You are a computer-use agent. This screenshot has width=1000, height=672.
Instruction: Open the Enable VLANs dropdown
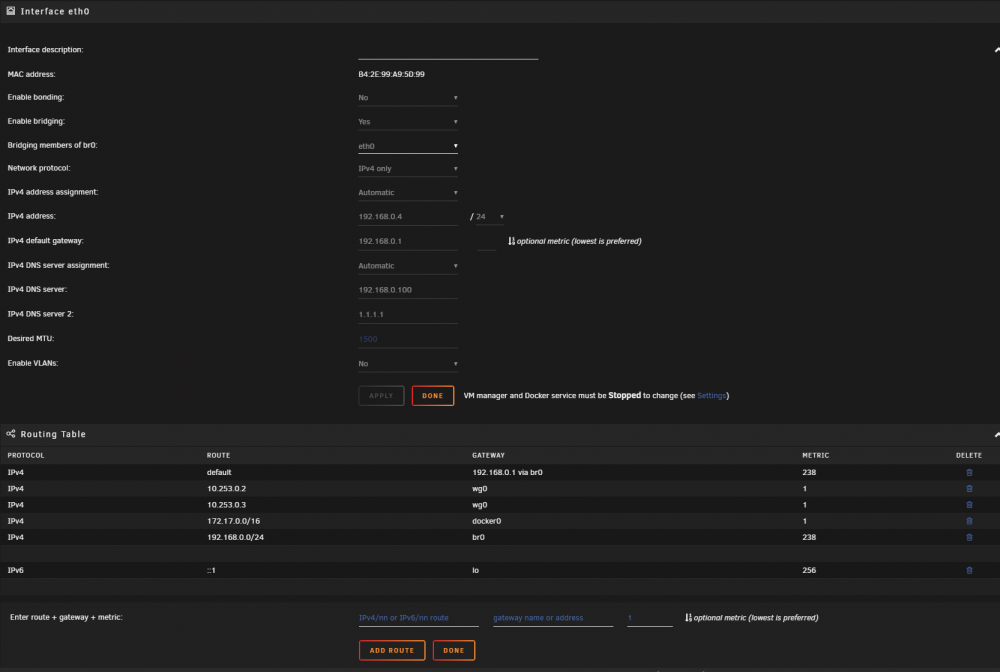pos(408,363)
